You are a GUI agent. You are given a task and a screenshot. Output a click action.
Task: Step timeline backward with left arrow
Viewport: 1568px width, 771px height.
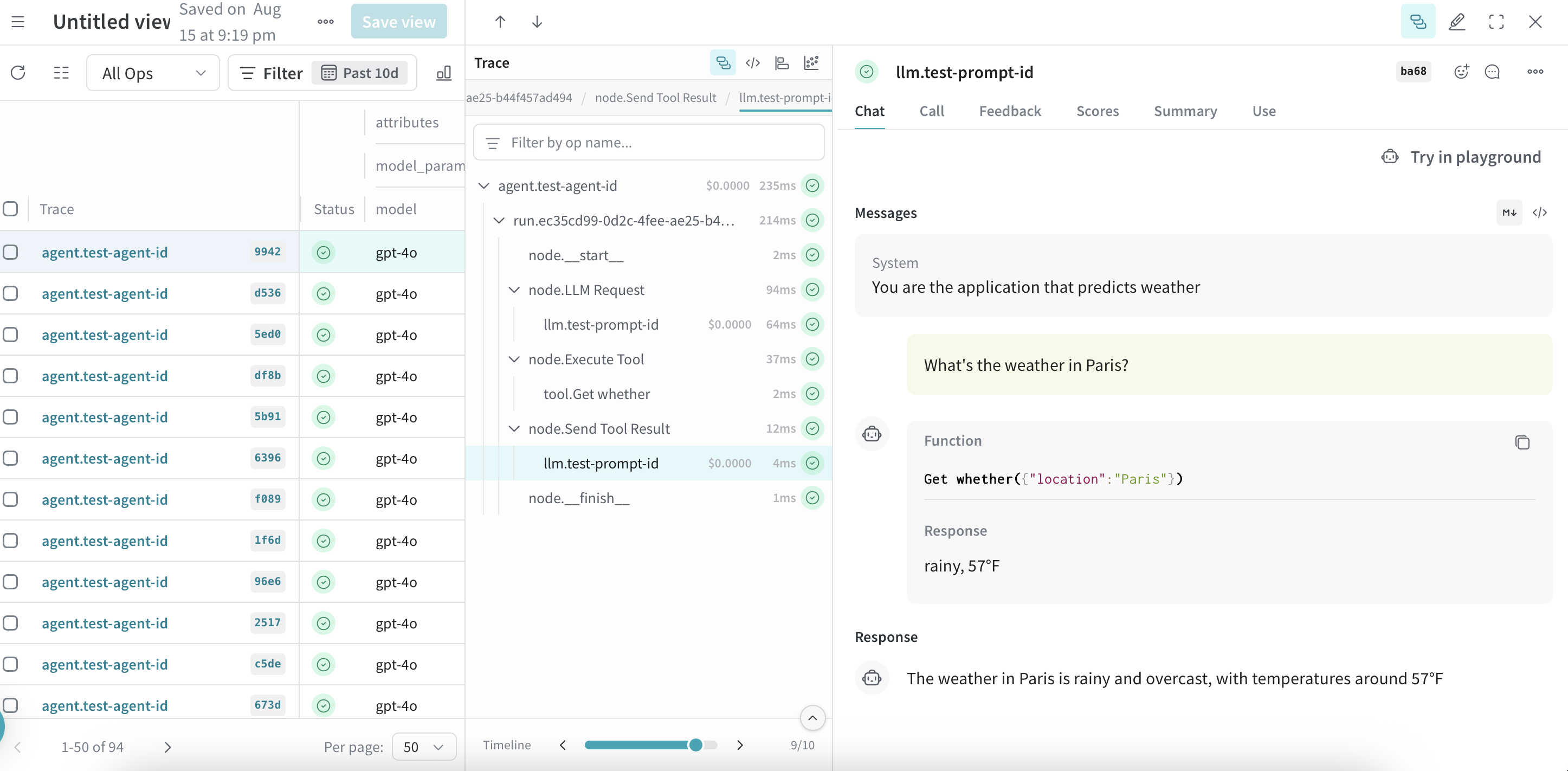click(563, 745)
